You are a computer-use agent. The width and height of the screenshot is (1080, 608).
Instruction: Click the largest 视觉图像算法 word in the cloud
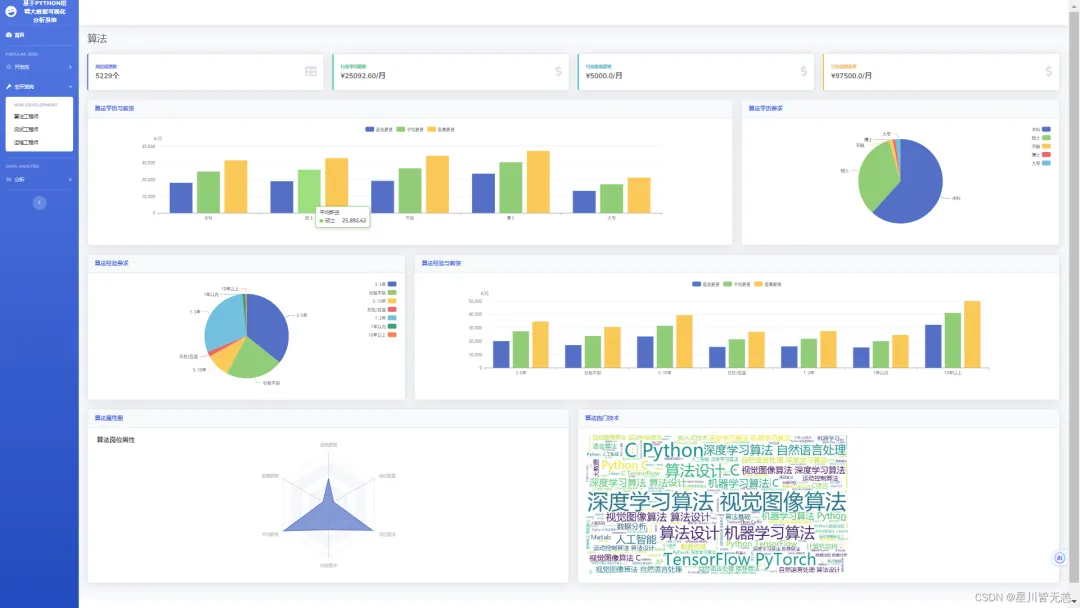pyautogui.click(x=782, y=502)
